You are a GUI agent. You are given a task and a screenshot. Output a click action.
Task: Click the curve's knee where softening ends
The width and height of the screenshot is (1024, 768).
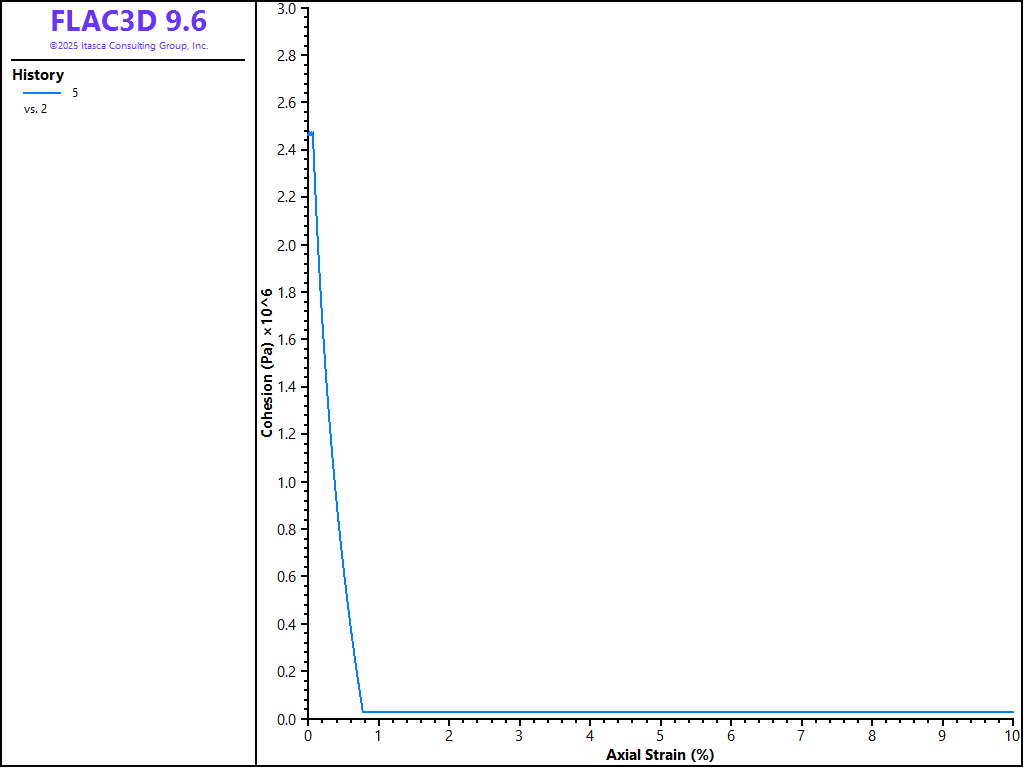pyautogui.click(x=363, y=712)
